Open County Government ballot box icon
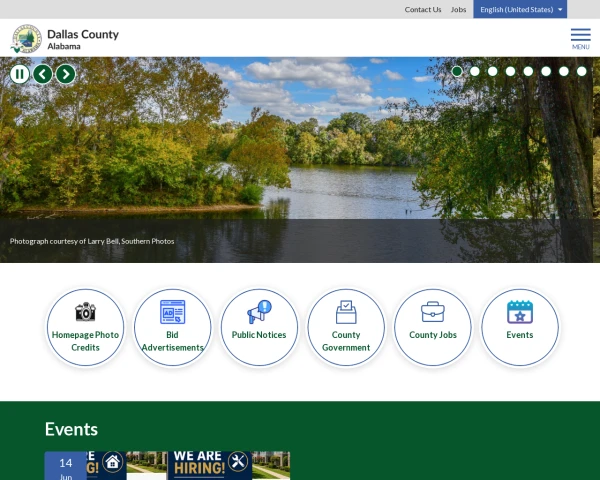 click(x=346, y=312)
